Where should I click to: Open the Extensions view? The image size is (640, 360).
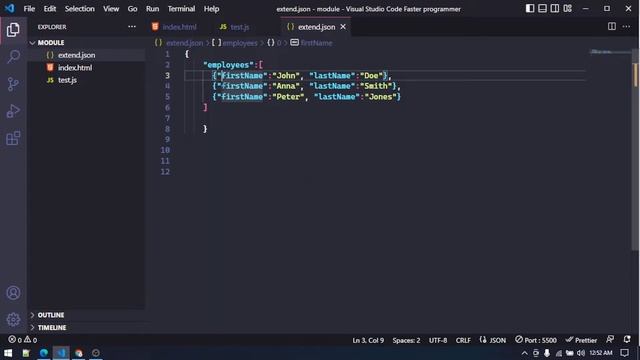coord(13,138)
